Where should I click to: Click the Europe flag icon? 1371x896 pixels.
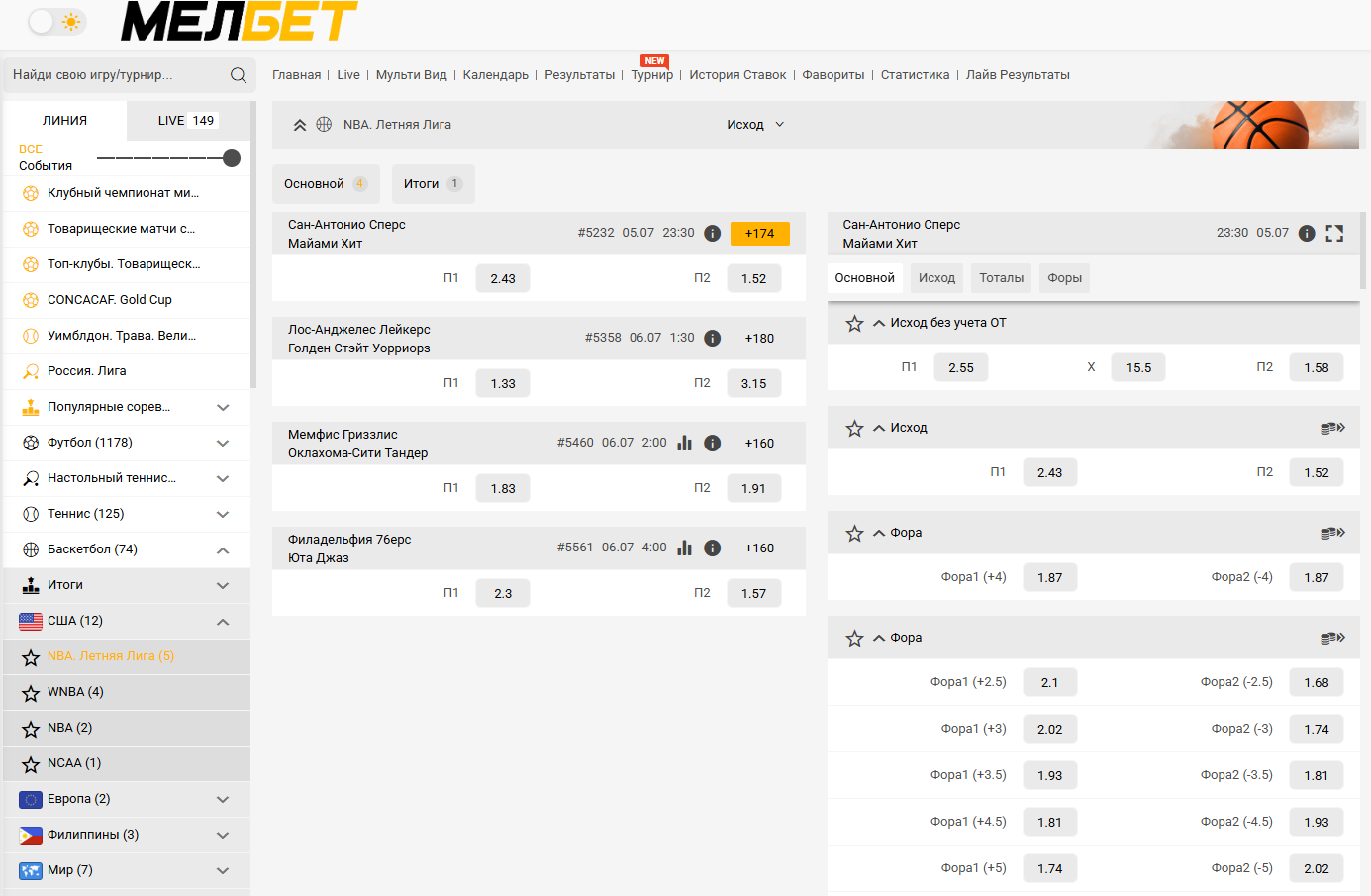tap(31, 799)
